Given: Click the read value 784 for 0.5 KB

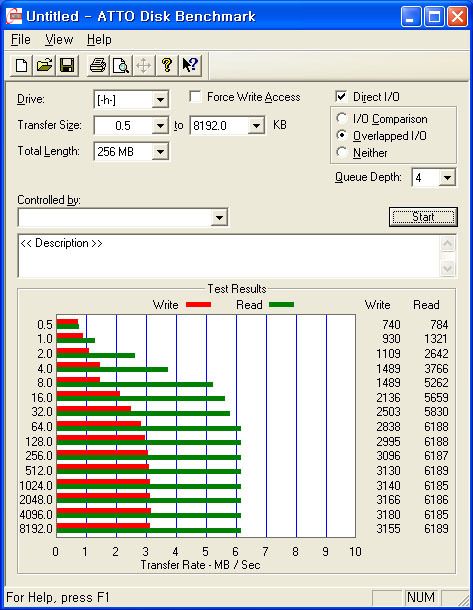Looking at the screenshot, I should (439, 324).
